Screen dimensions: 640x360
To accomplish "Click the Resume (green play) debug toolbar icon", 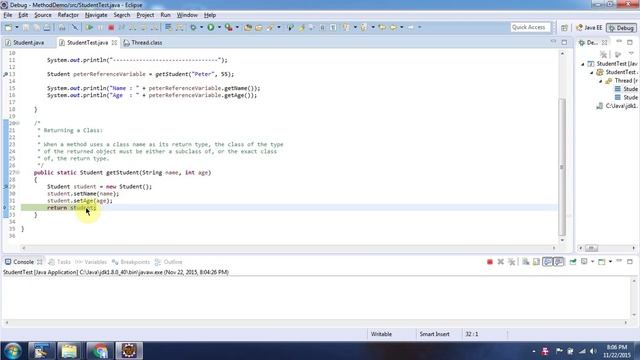I will click(x=89, y=27).
